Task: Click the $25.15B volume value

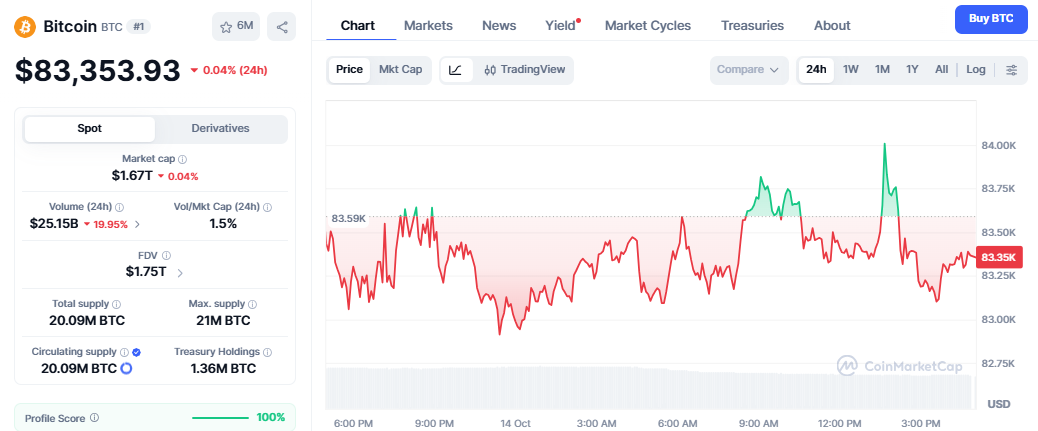Action: 54,224
